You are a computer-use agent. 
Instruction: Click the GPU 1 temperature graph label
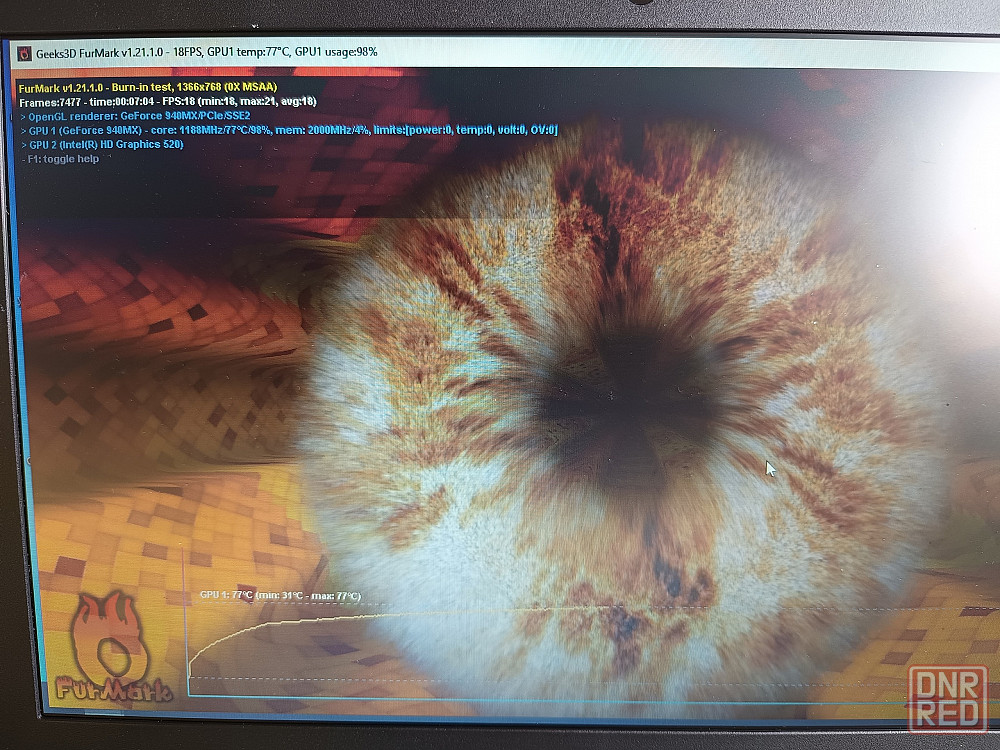tap(280, 596)
